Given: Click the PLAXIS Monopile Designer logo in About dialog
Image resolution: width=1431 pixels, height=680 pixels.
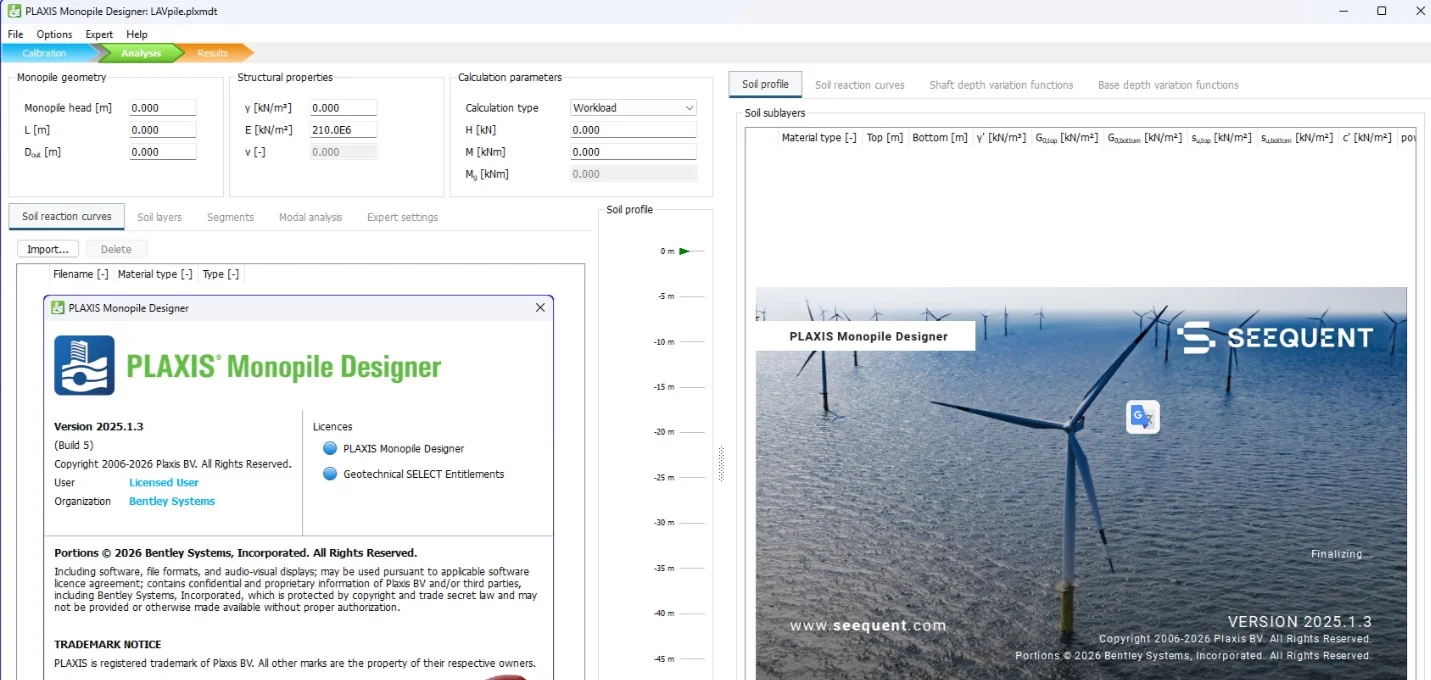Looking at the screenshot, I should pyautogui.click(x=85, y=366).
